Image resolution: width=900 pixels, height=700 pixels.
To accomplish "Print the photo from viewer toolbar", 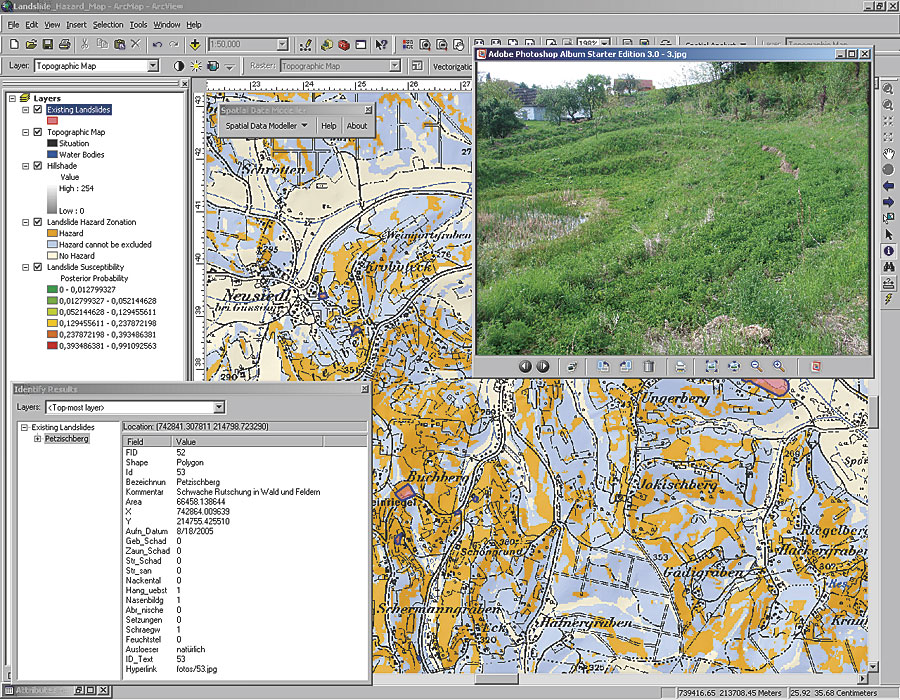I will (x=680, y=367).
